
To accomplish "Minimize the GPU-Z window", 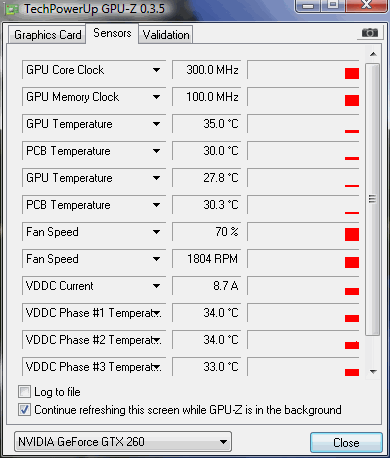I will coord(308,6).
